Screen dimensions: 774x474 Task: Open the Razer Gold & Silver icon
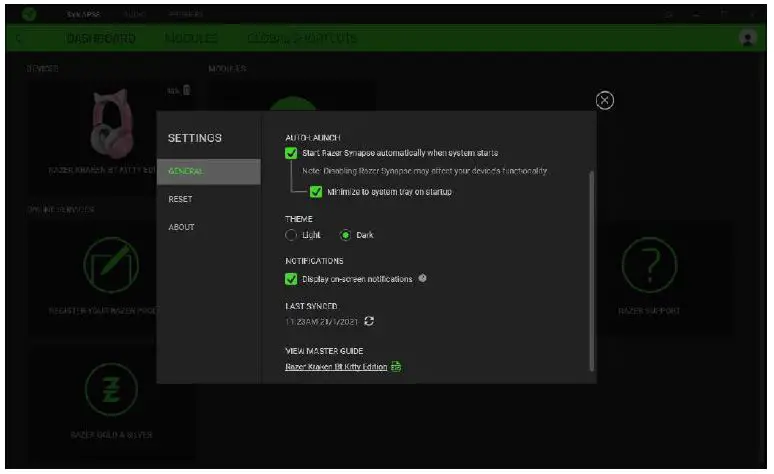click(111, 390)
